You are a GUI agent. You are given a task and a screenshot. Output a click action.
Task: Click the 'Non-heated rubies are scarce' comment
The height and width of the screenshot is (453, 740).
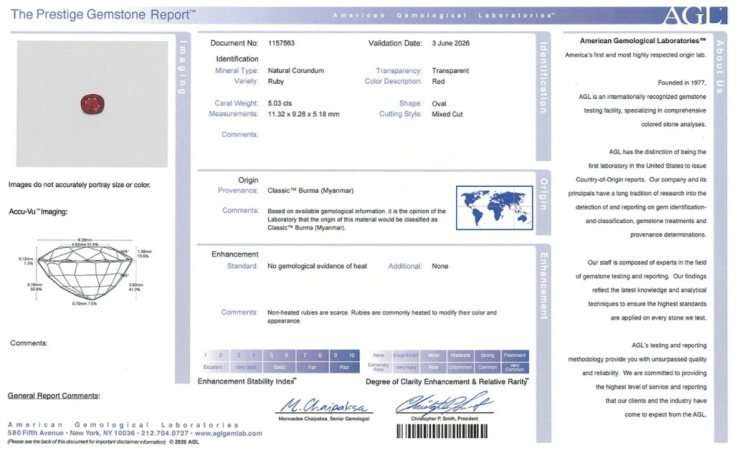pos(382,317)
